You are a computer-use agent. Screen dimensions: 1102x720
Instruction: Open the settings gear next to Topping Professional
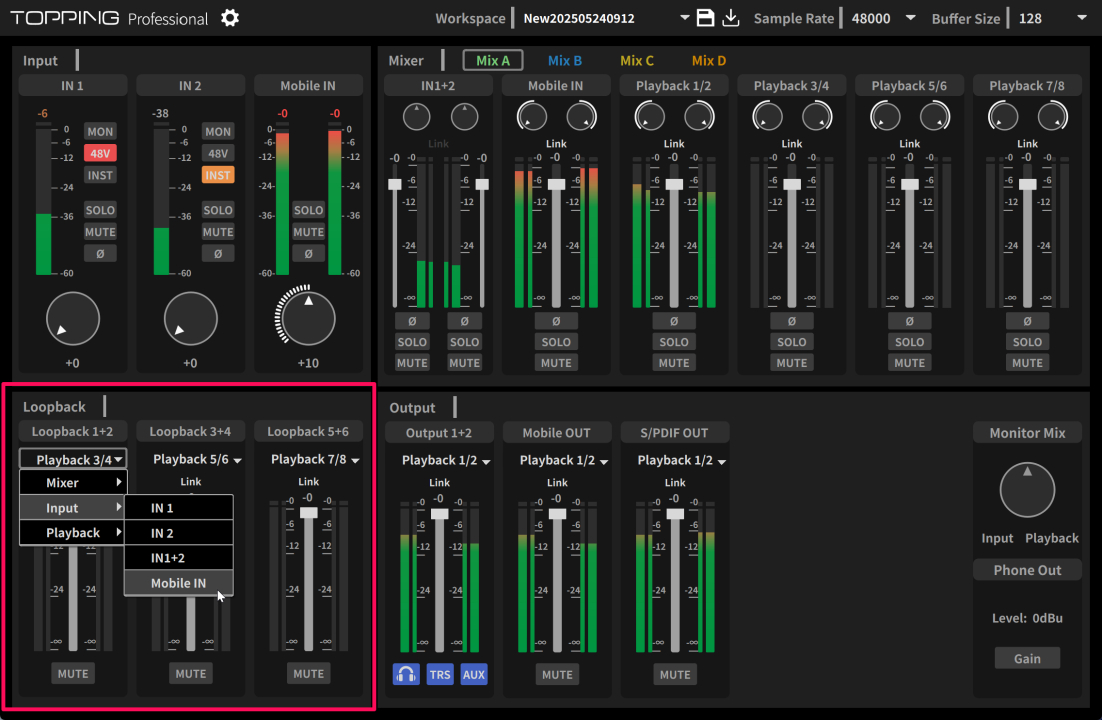tap(230, 18)
